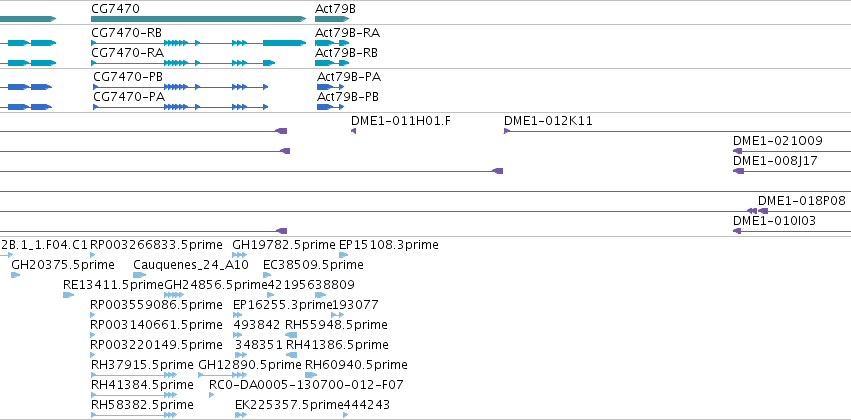851x420 pixels.
Task: Select the Act79B gene bar
Action: point(332,19)
